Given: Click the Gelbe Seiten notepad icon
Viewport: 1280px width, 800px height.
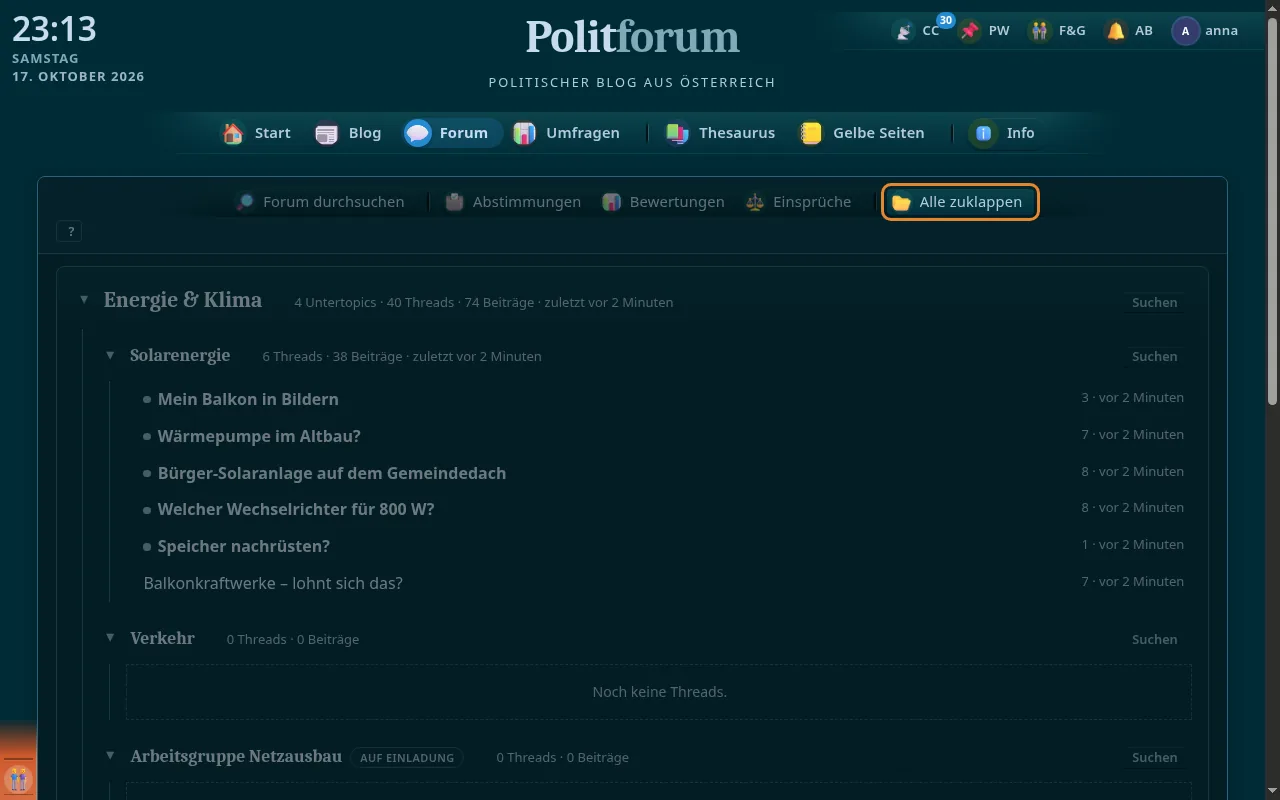Looking at the screenshot, I should (x=811, y=133).
